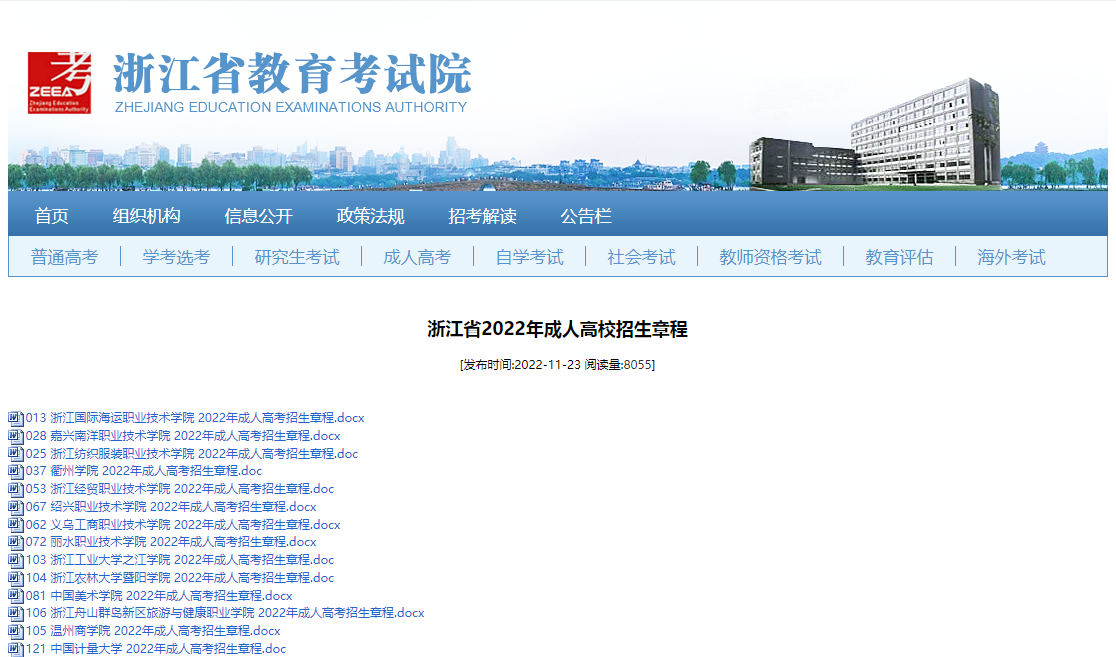Click the 浙江省教育考试院 site title
This screenshot has height=657, width=1116.
292,73
